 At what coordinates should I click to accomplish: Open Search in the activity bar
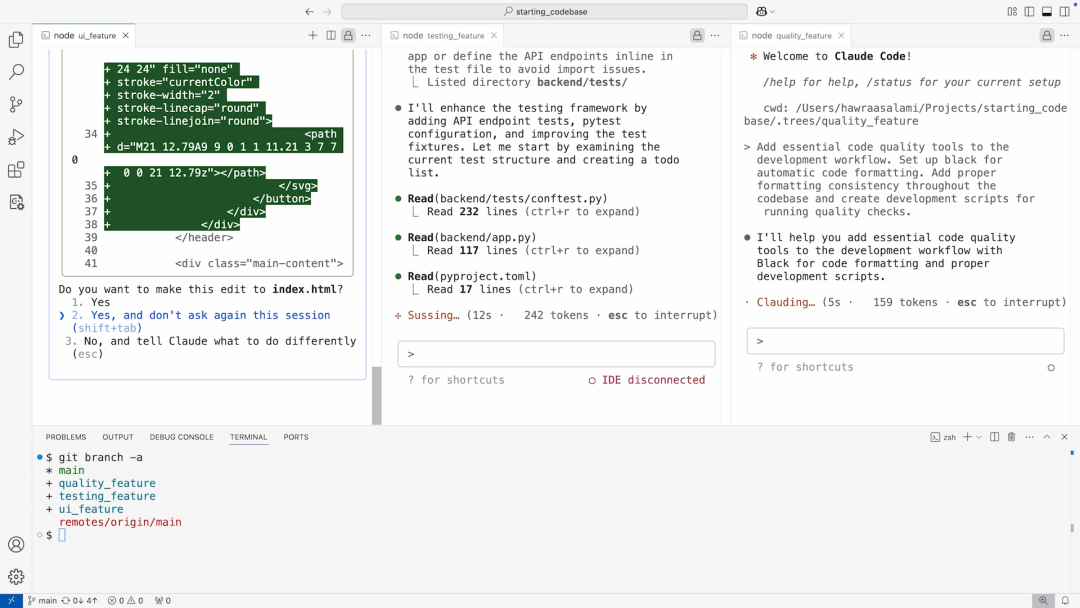pos(16,72)
